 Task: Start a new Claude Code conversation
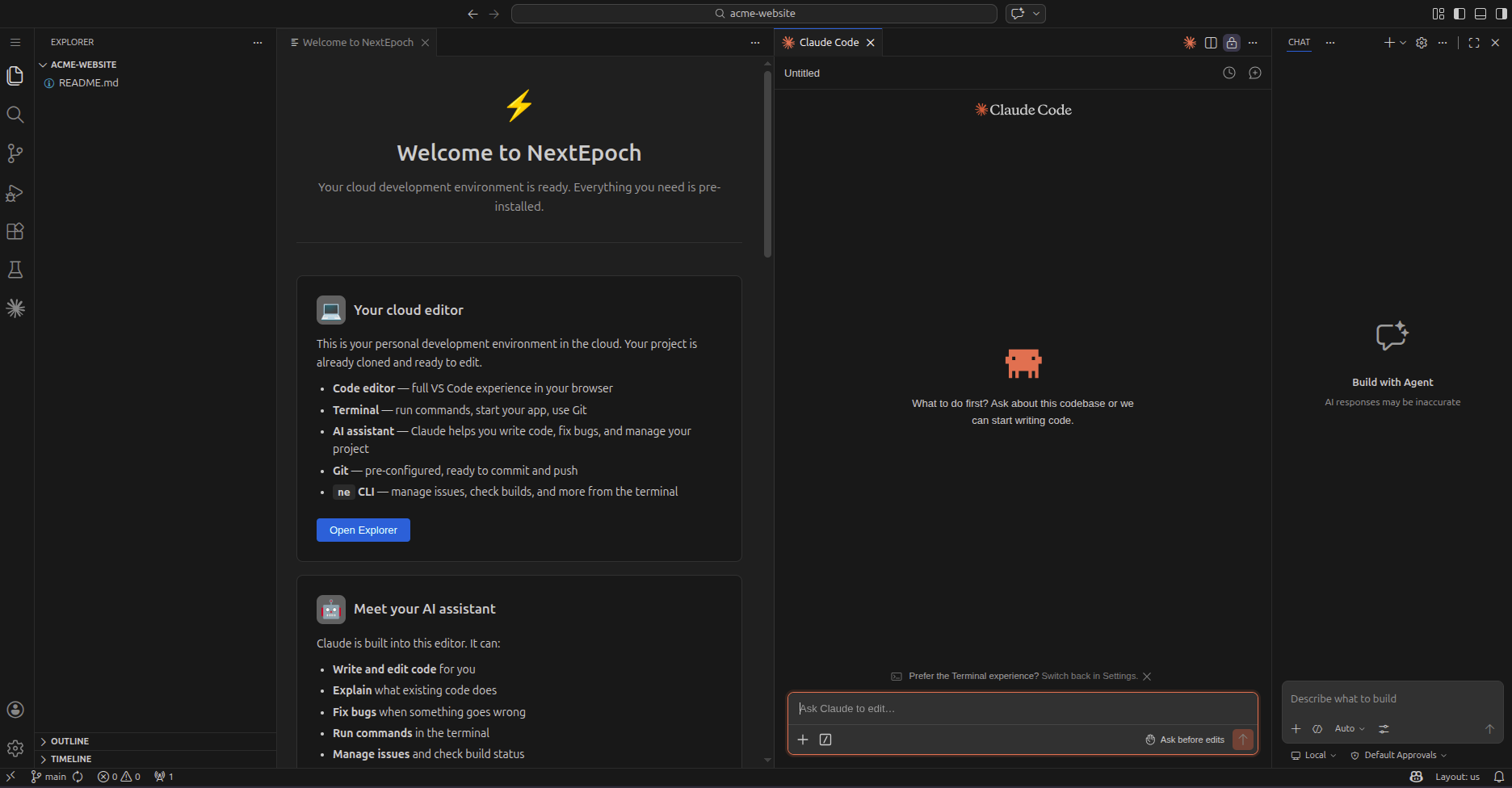click(x=1255, y=73)
